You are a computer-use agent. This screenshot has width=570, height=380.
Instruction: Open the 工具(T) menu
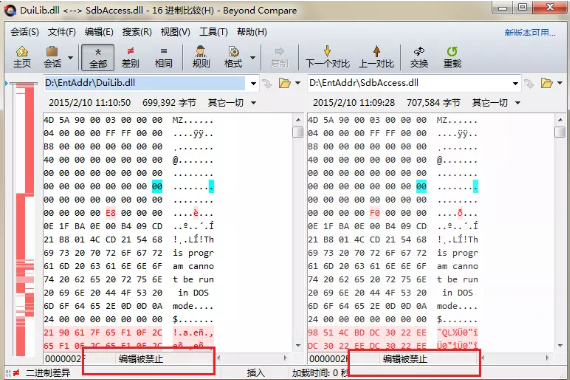213,32
